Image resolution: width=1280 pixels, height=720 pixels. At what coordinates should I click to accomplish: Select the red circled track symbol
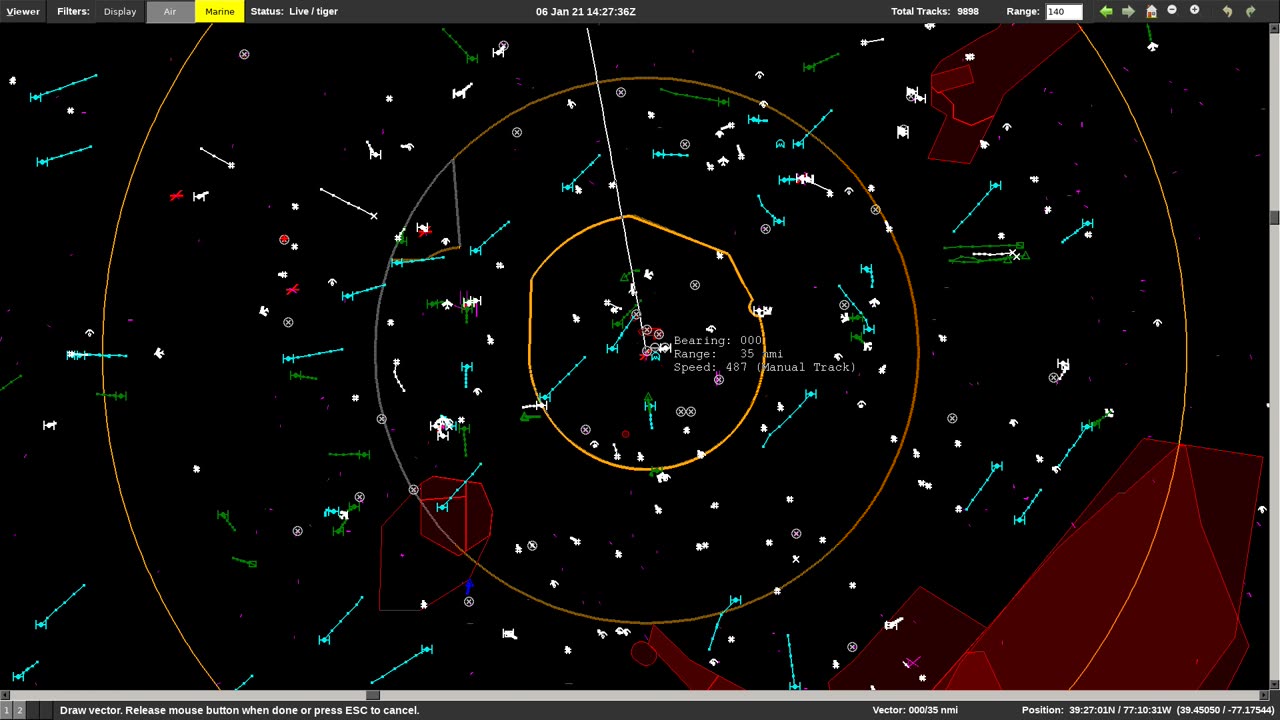pos(284,240)
